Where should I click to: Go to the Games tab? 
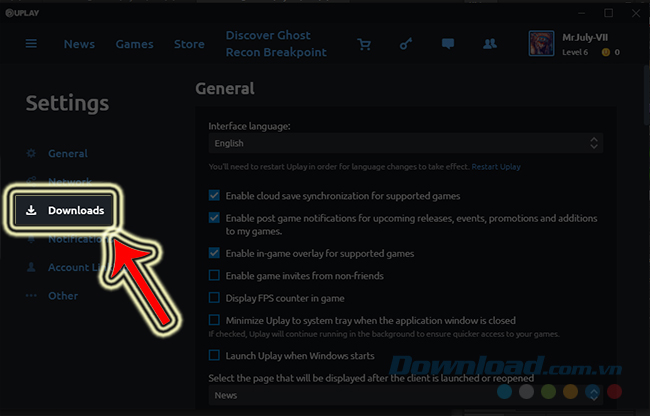coord(134,44)
